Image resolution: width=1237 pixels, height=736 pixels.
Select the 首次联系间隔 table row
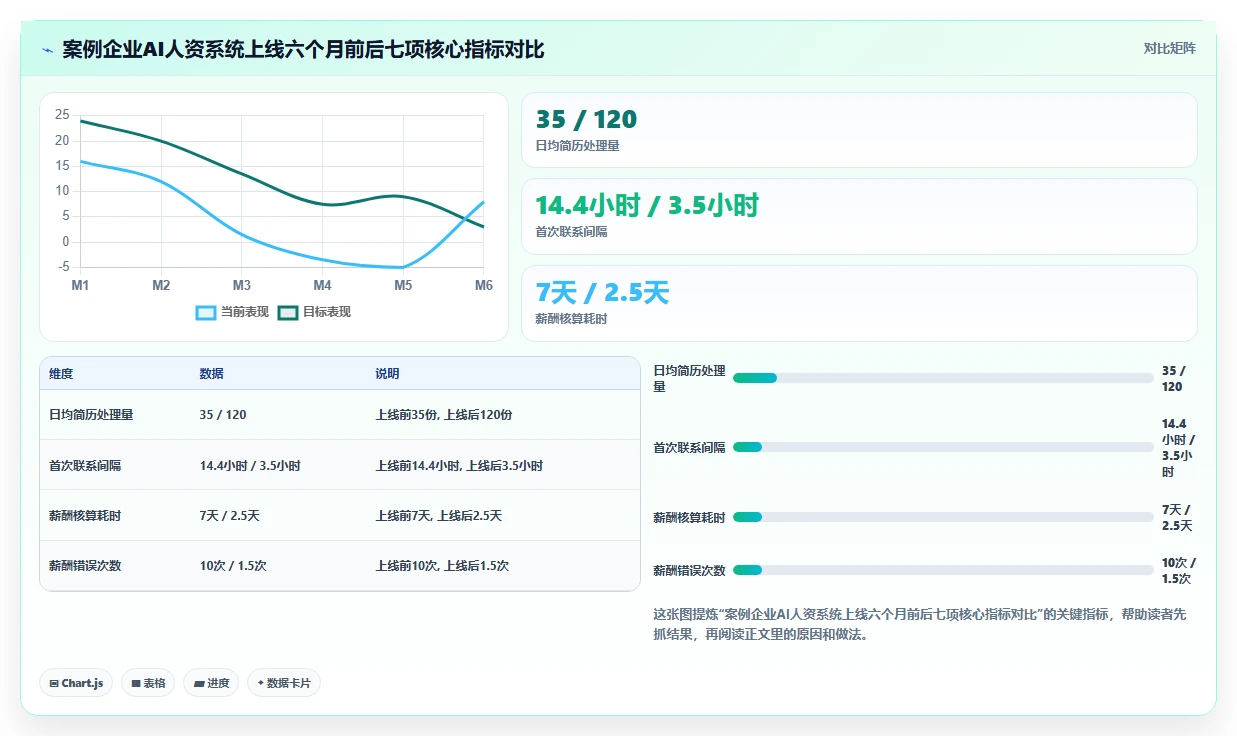pos(340,465)
